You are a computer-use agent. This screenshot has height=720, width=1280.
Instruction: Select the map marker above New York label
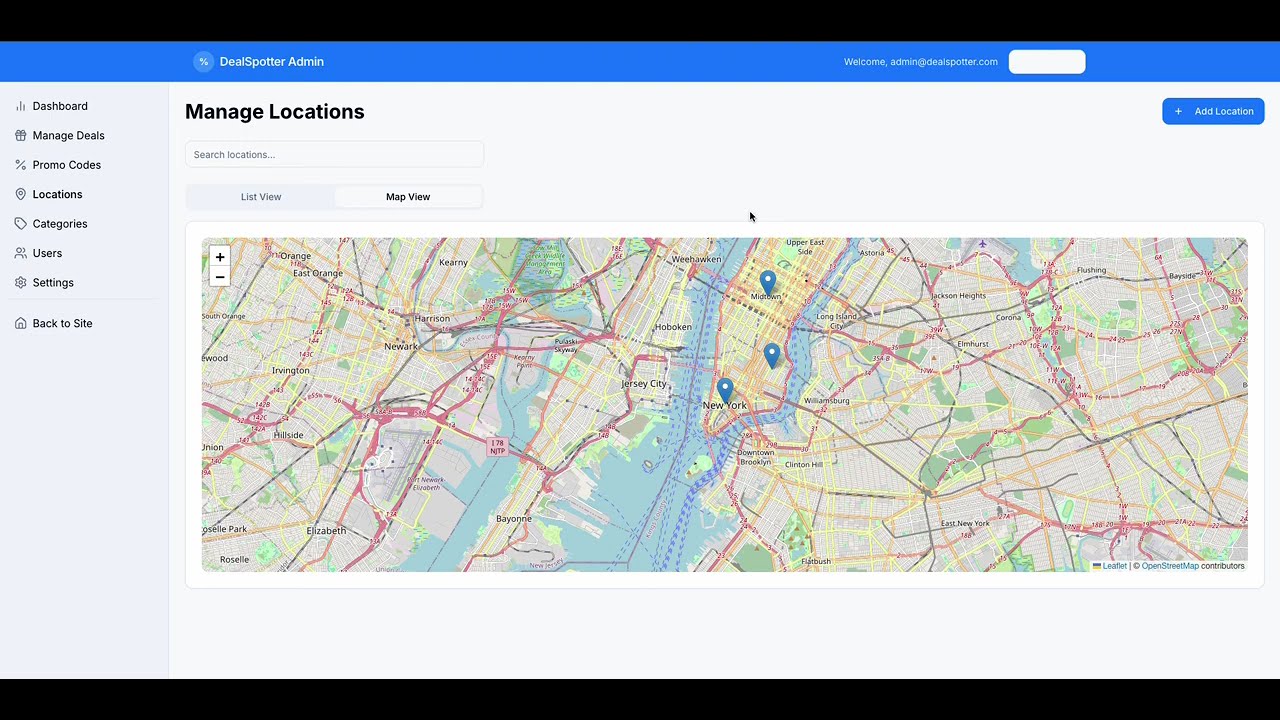pos(725,391)
